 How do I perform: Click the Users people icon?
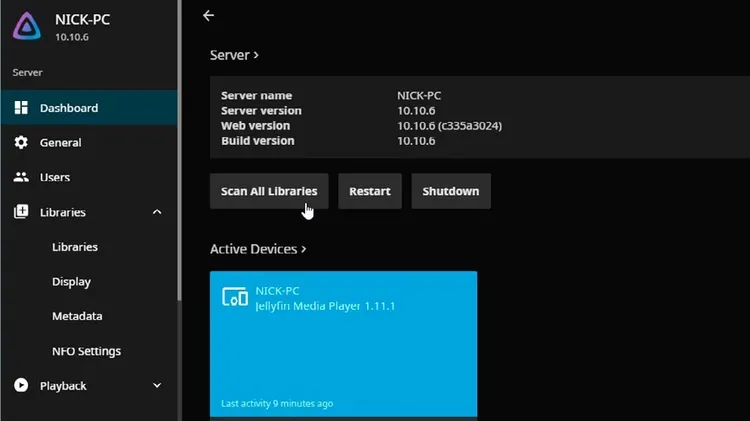click(x=21, y=177)
